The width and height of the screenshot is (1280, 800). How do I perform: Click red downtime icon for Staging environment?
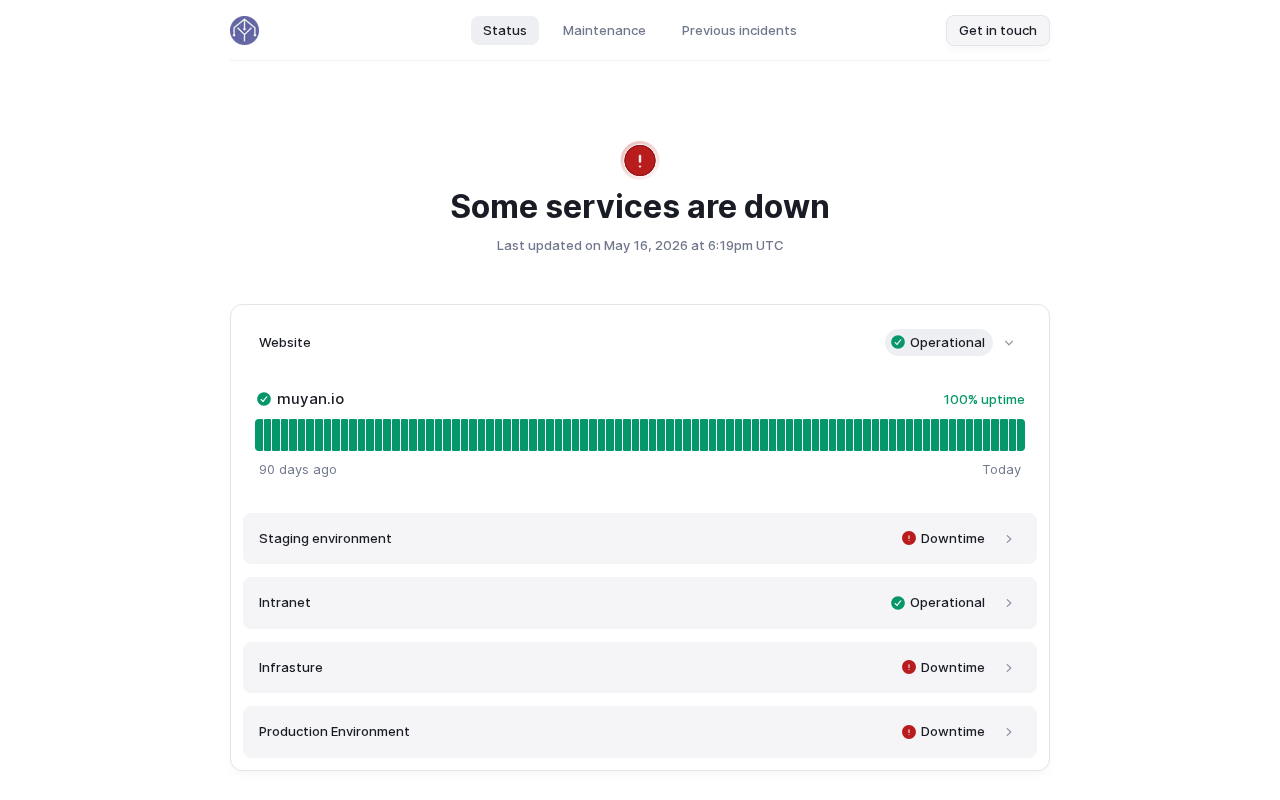(909, 538)
